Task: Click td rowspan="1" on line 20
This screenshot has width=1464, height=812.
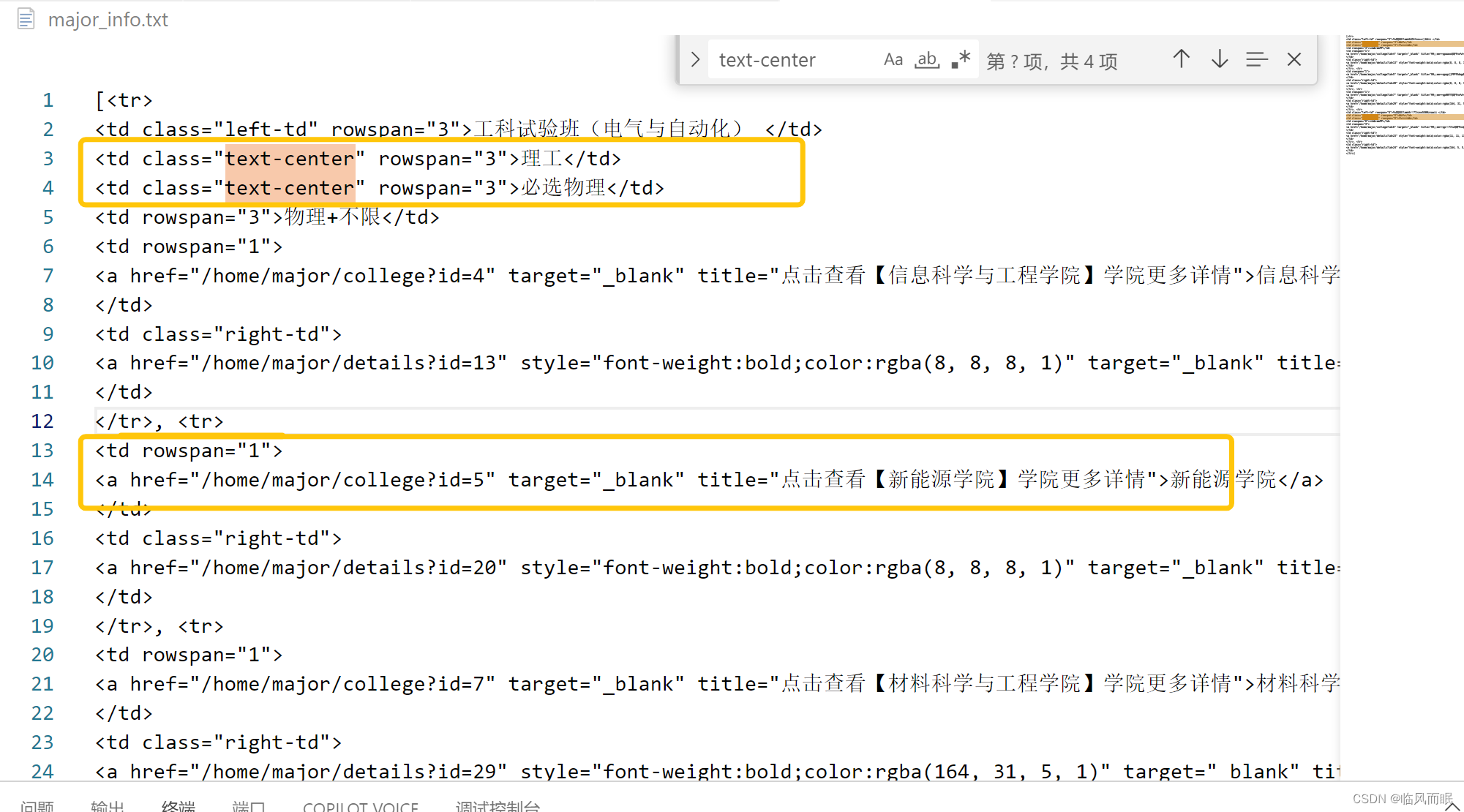Action: [189, 655]
